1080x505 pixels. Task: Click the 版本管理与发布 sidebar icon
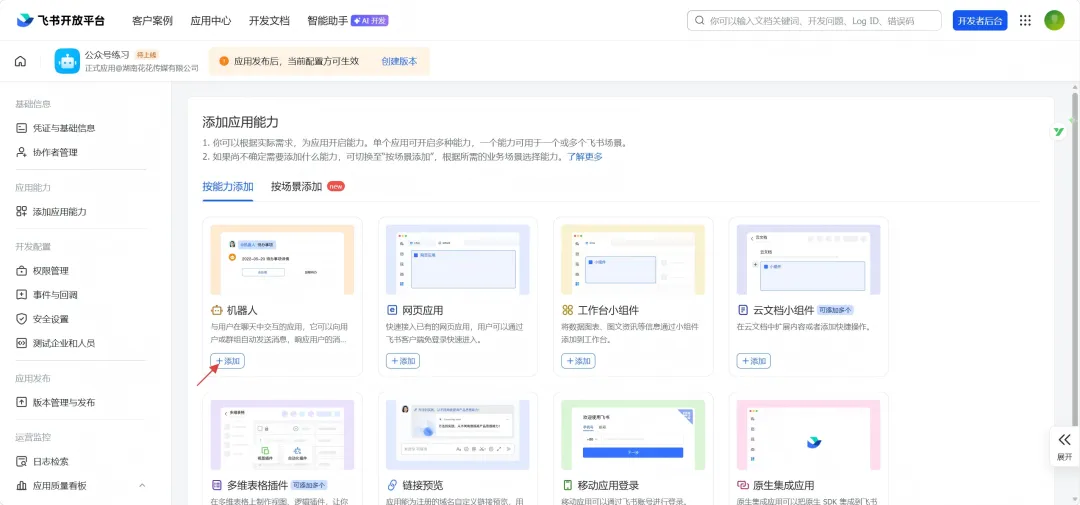click(21, 402)
